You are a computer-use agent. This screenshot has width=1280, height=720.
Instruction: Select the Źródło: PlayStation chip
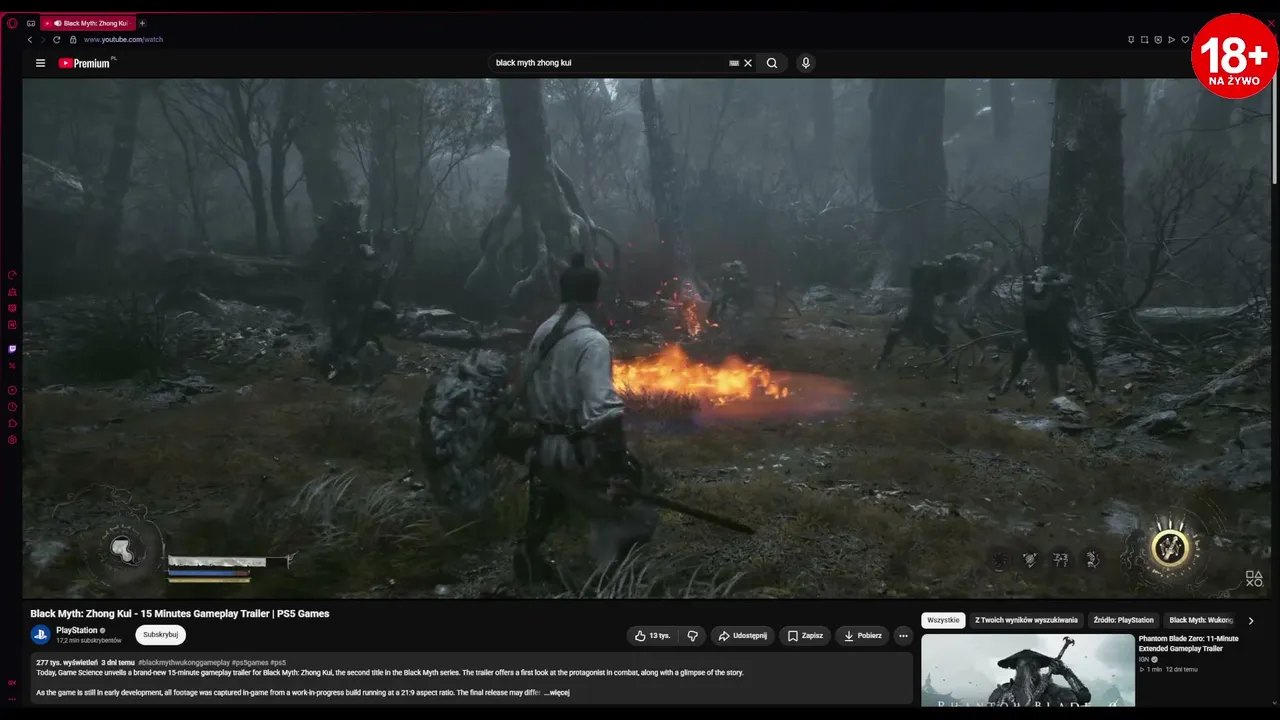click(1123, 620)
